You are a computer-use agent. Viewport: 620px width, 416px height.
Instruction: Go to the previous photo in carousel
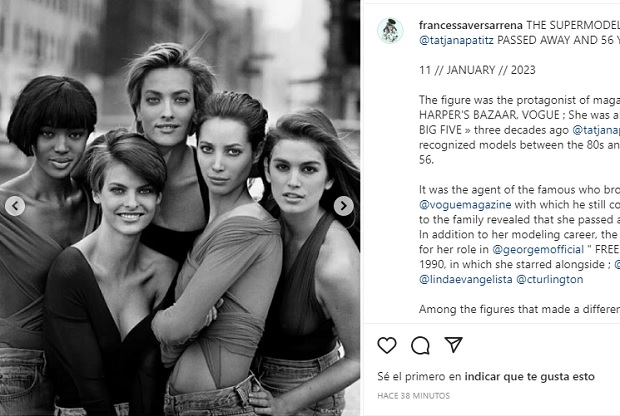point(15,206)
